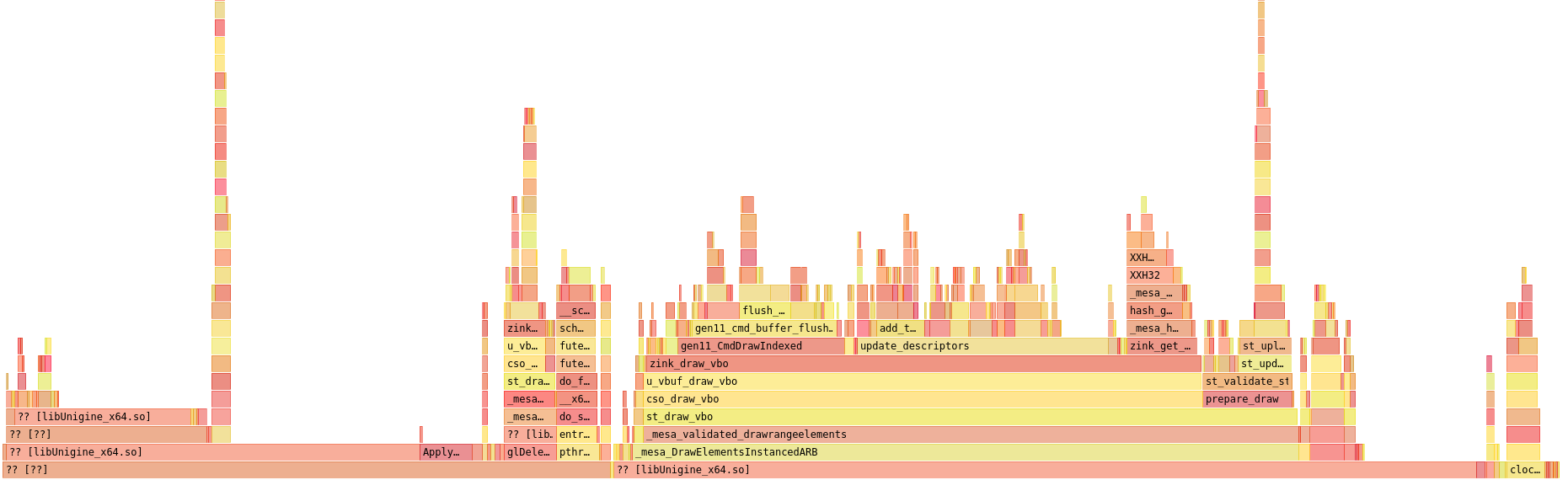Zoom into the gen11_CmdDrawIndexed frame
Viewport: 1568px width, 480px height.
(761, 346)
